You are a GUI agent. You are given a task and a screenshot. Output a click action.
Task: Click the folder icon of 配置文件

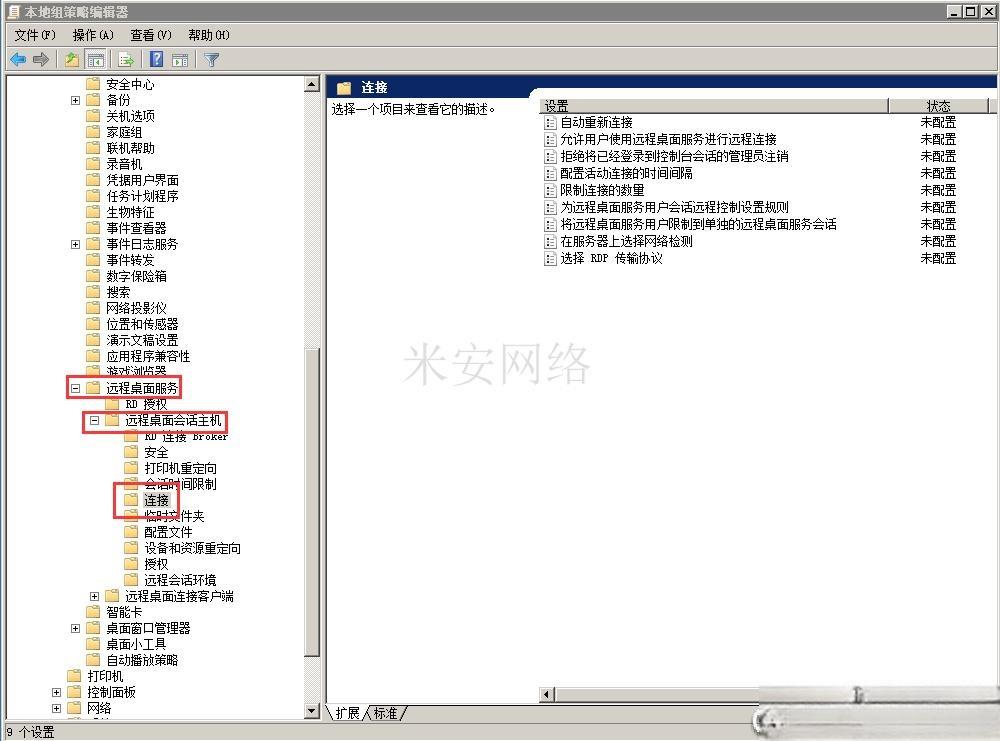[x=131, y=532]
